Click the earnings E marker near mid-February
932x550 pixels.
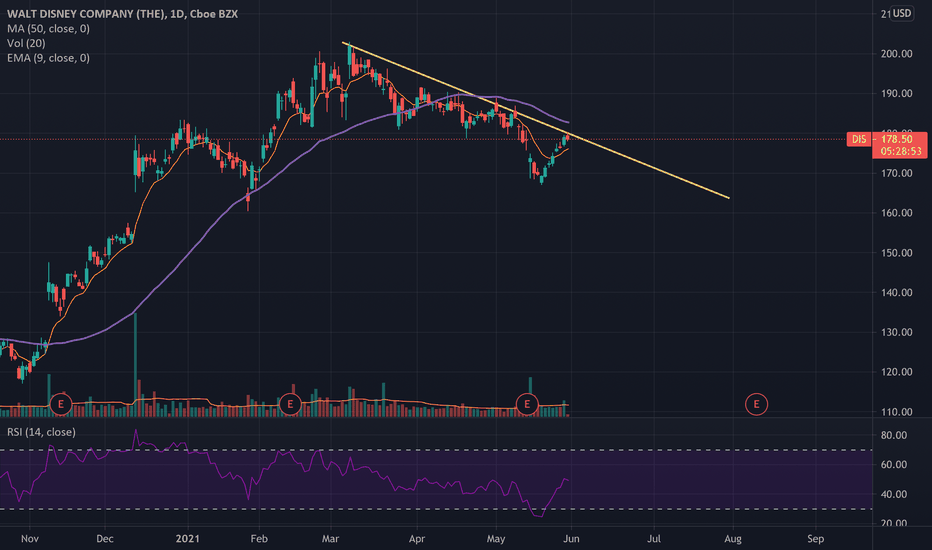[290, 404]
